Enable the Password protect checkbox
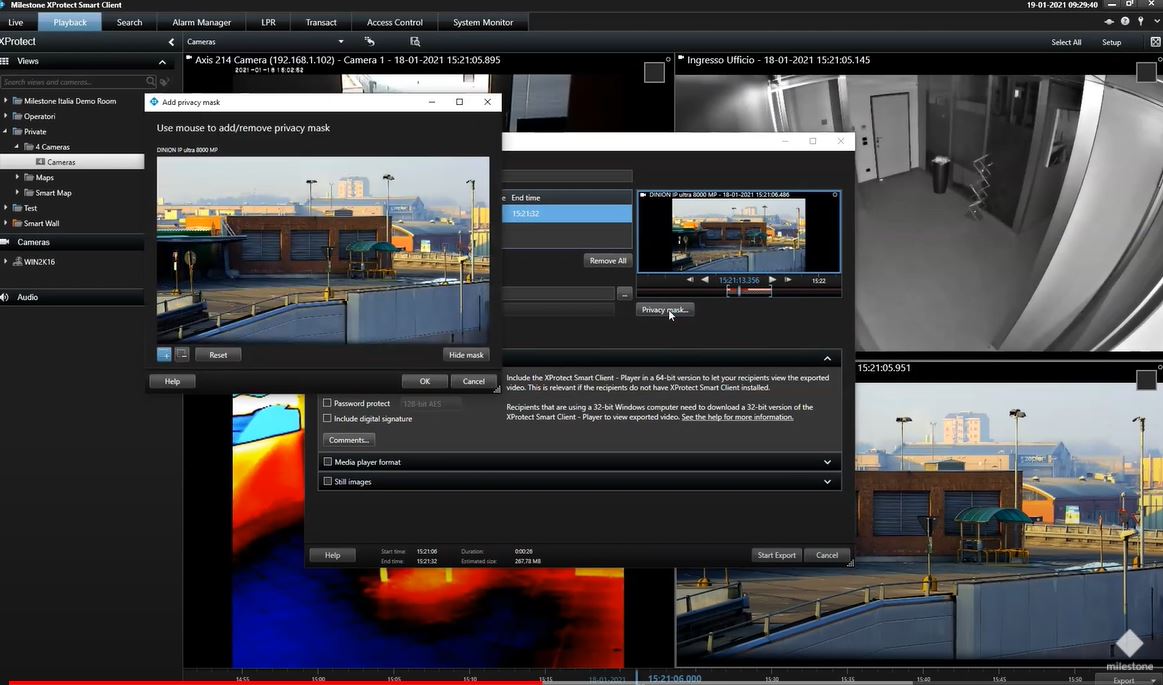The height and width of the screenshot is (685, 1163). click(x=327, y=404)
